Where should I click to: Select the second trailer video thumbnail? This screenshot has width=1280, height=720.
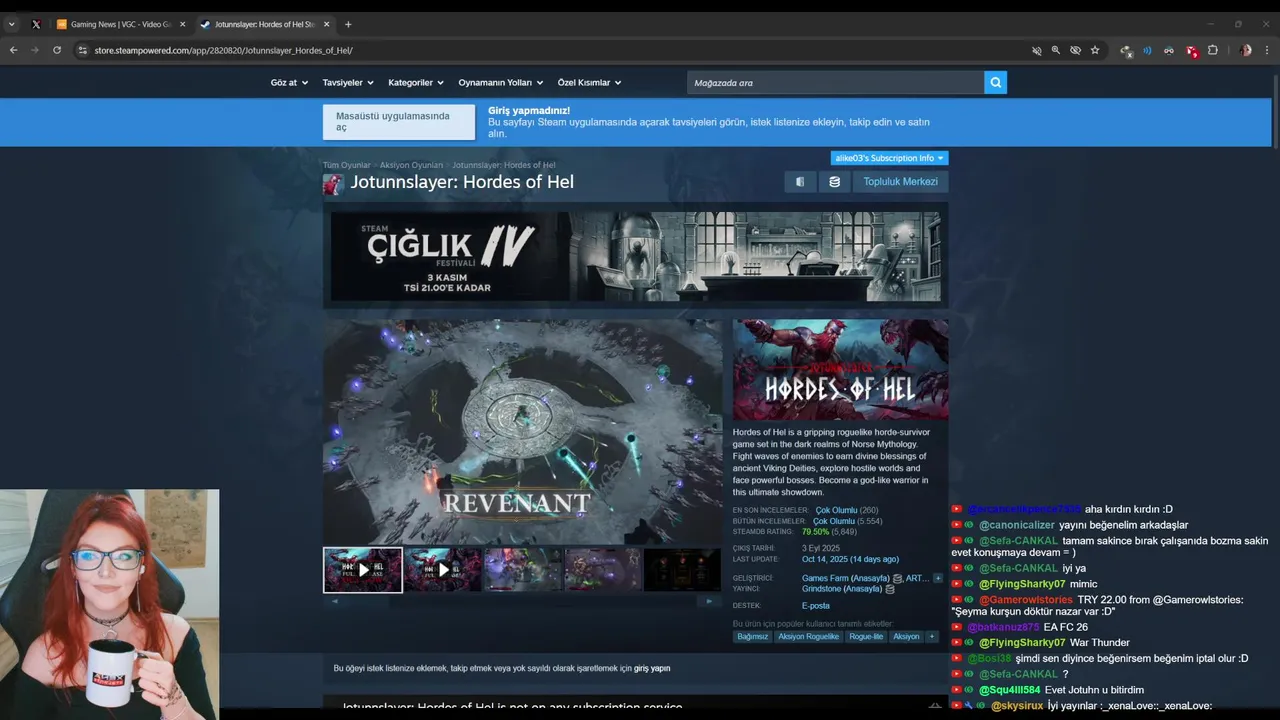[443, 569]
